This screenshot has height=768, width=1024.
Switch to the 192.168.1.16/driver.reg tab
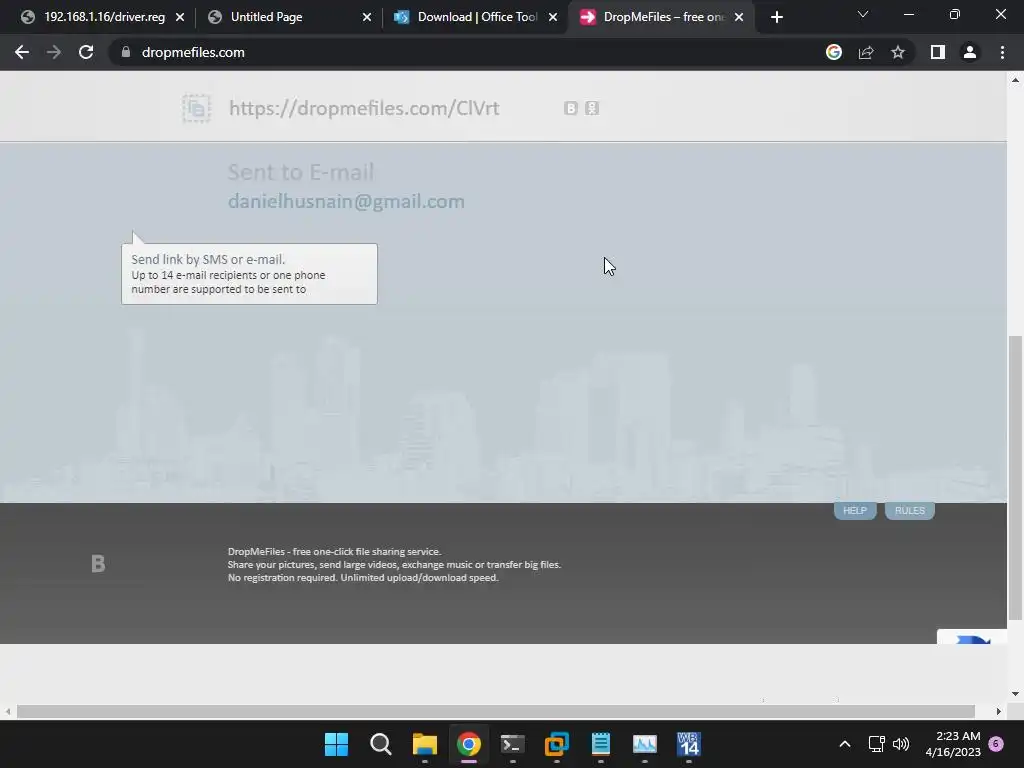coord(104,17)
